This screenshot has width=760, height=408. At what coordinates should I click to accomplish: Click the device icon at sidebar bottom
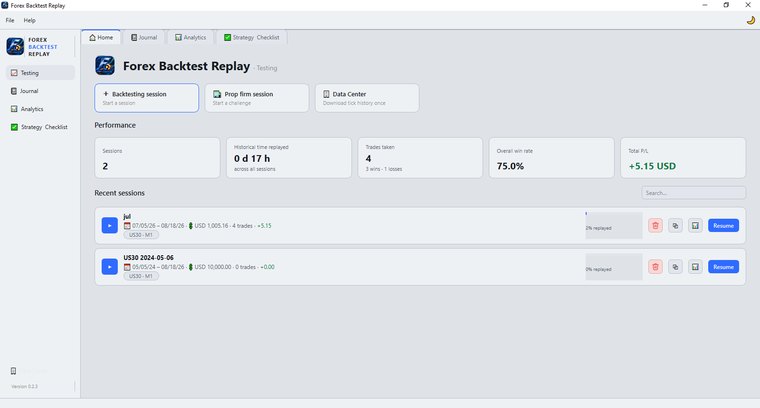[x=14, y=371]
